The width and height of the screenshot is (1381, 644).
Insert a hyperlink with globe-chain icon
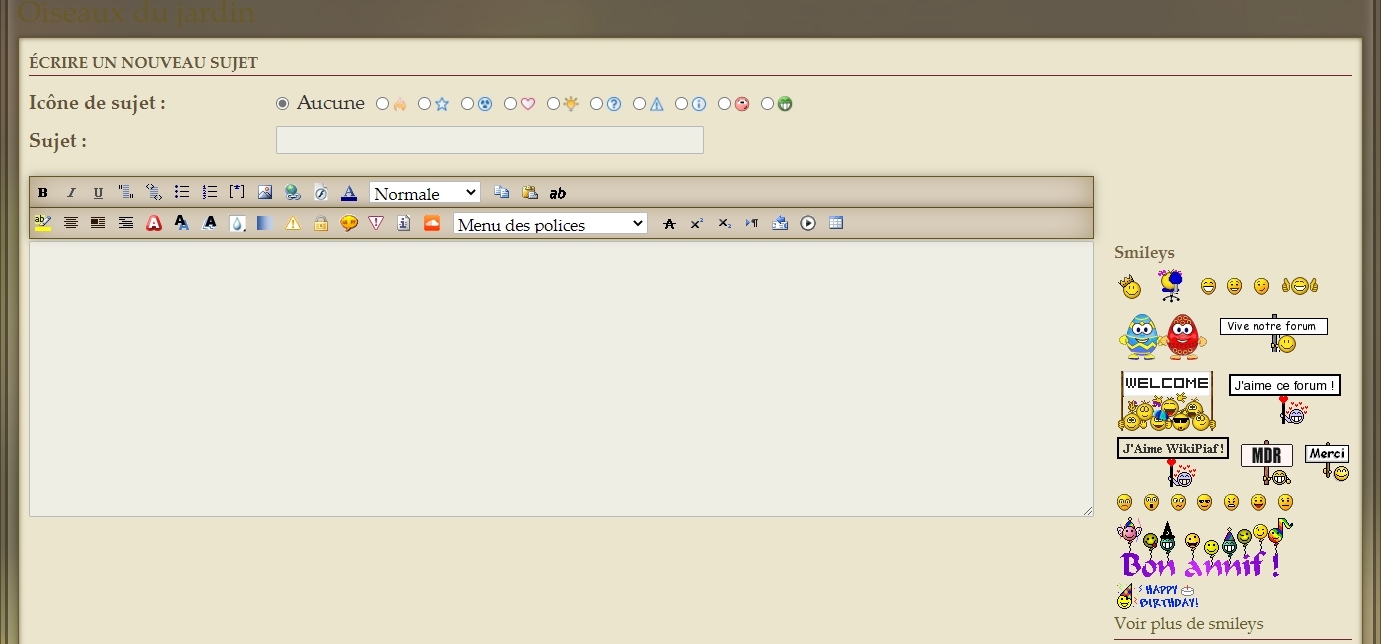(293, 192)
